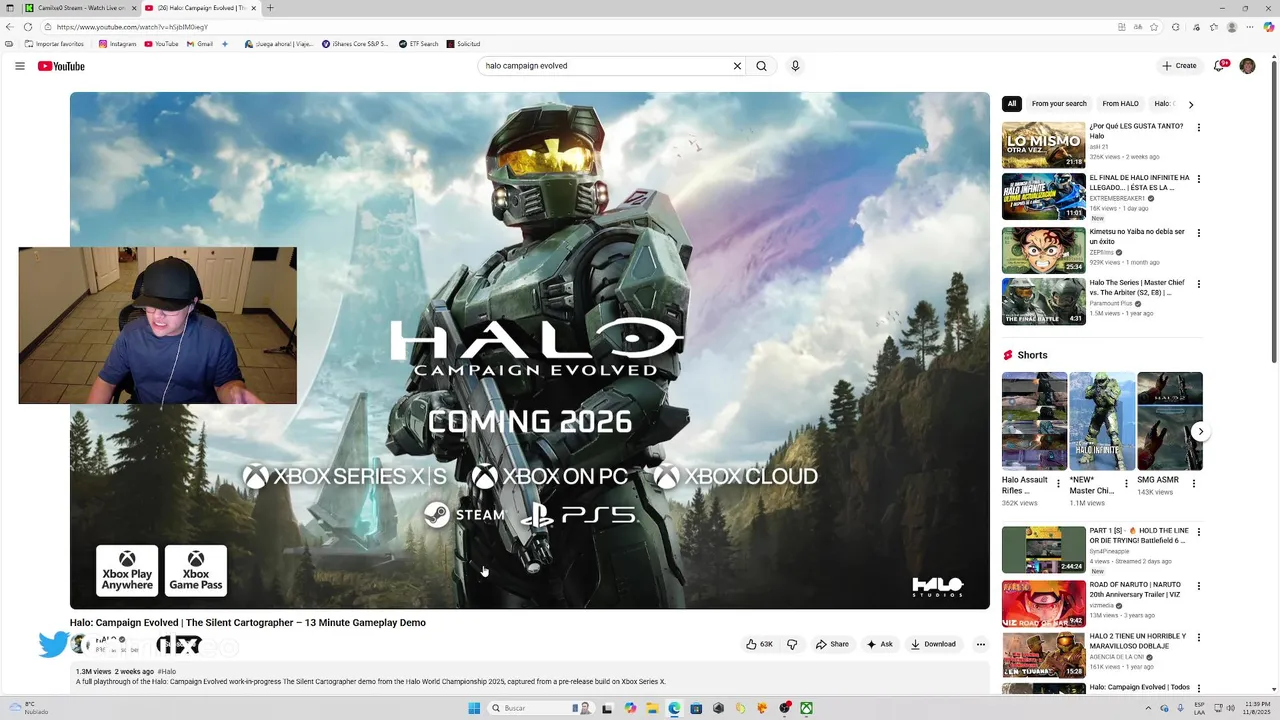Open the Instagram bookmark

pos(118,44)
